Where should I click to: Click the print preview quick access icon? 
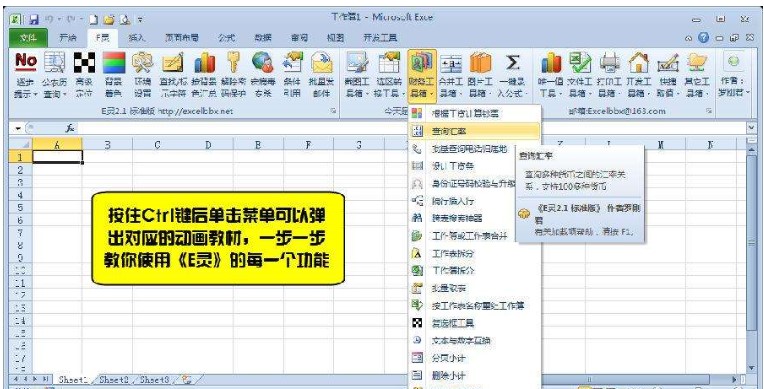click(125, 20)
